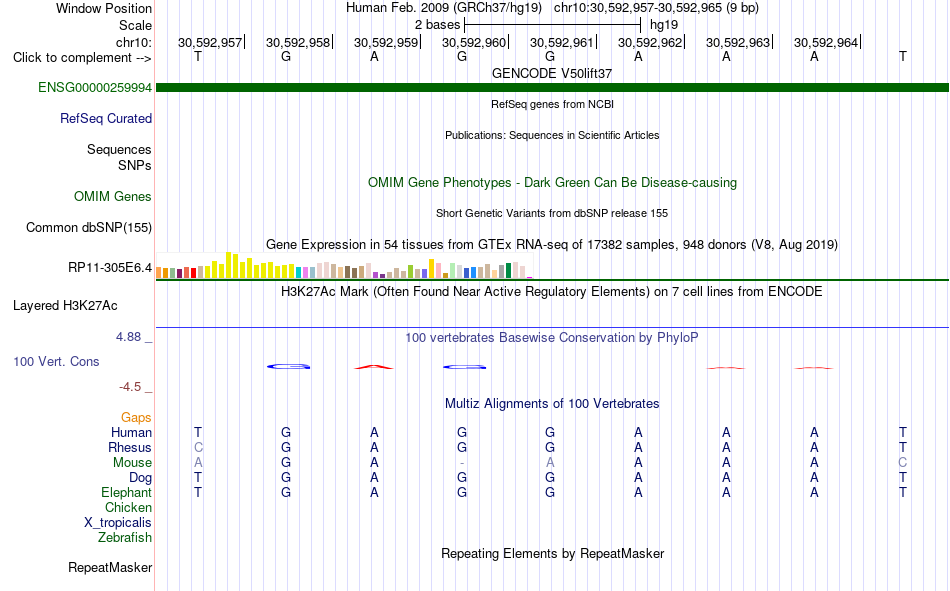
Task: Click the faded C ending the Mouse row
Action: [x=903, y=462]
